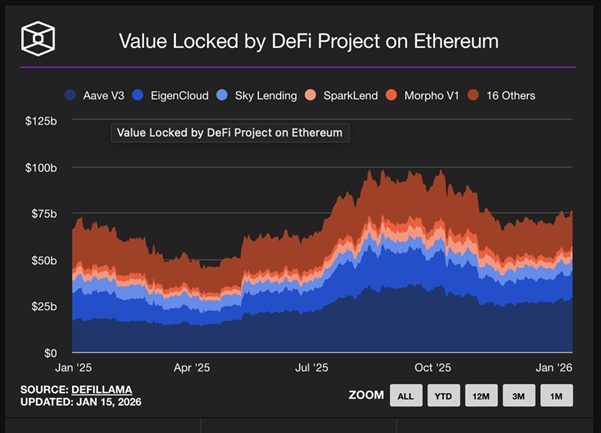Zoom chart to ALL time

(x=406, y=395)
